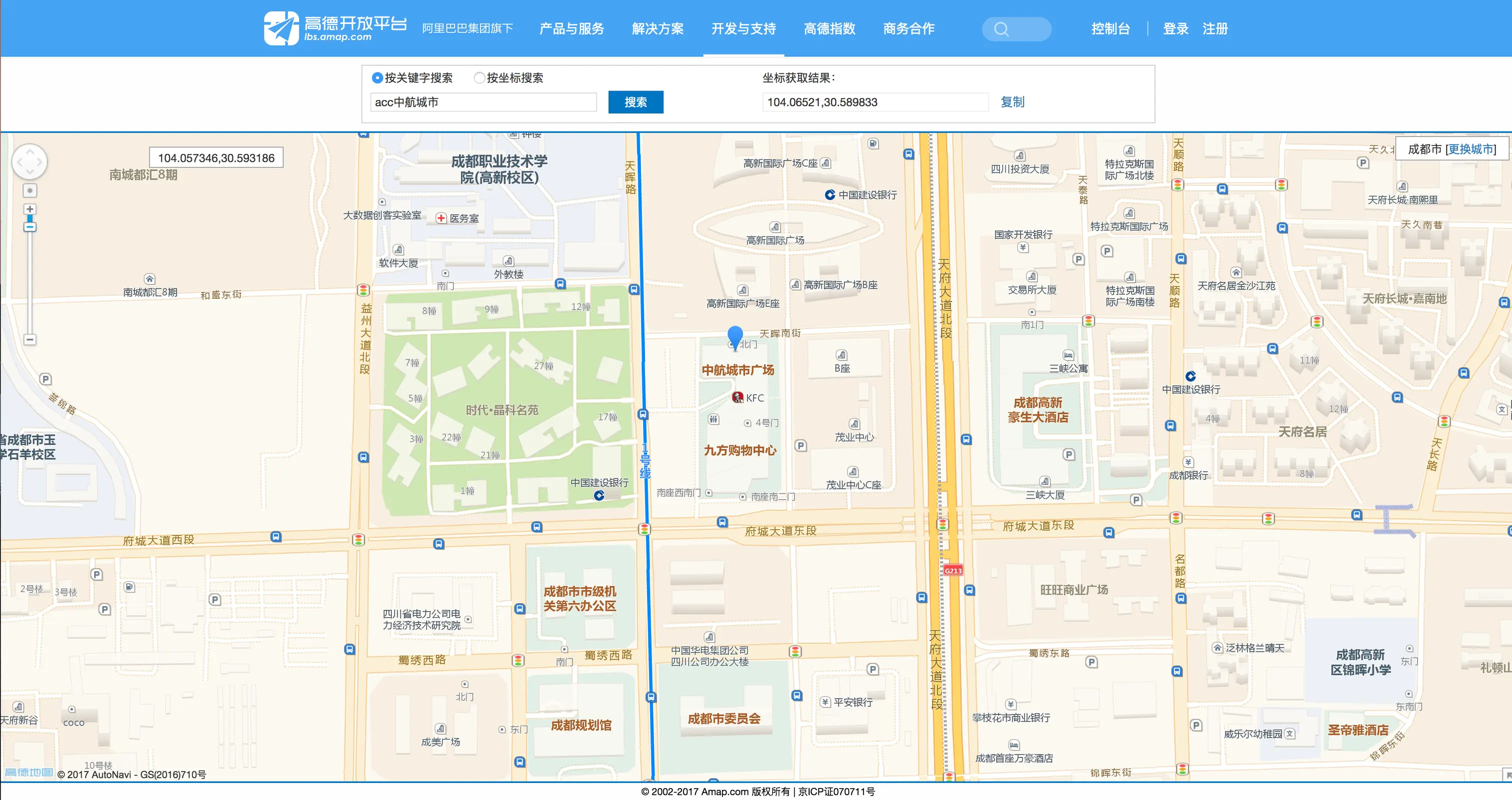Click the zoom out minus button
The image size is (1512, 800).
click(x=30, y=339)
